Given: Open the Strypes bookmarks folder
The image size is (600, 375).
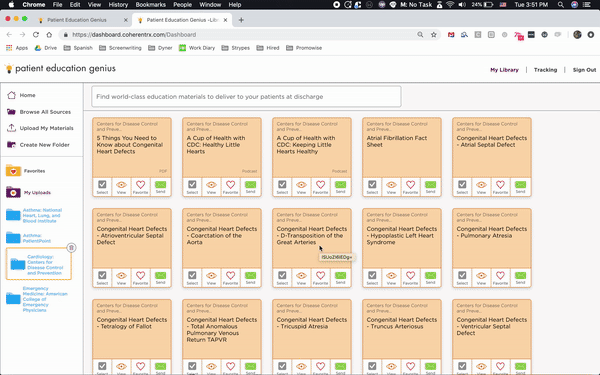Looking at the screenshot, I should coord(235,48).
